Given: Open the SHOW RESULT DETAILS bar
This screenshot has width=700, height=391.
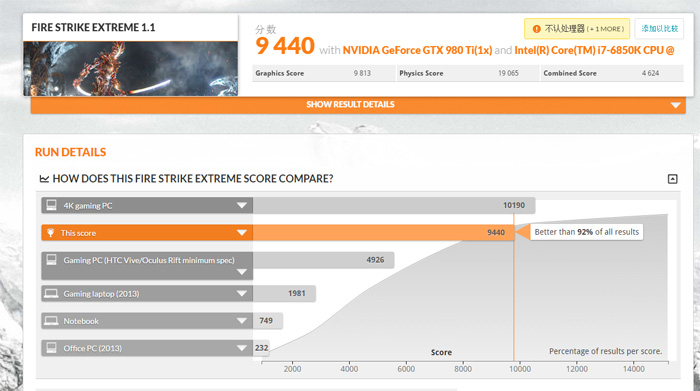Looking at the screenshot, I should (358, 104).
